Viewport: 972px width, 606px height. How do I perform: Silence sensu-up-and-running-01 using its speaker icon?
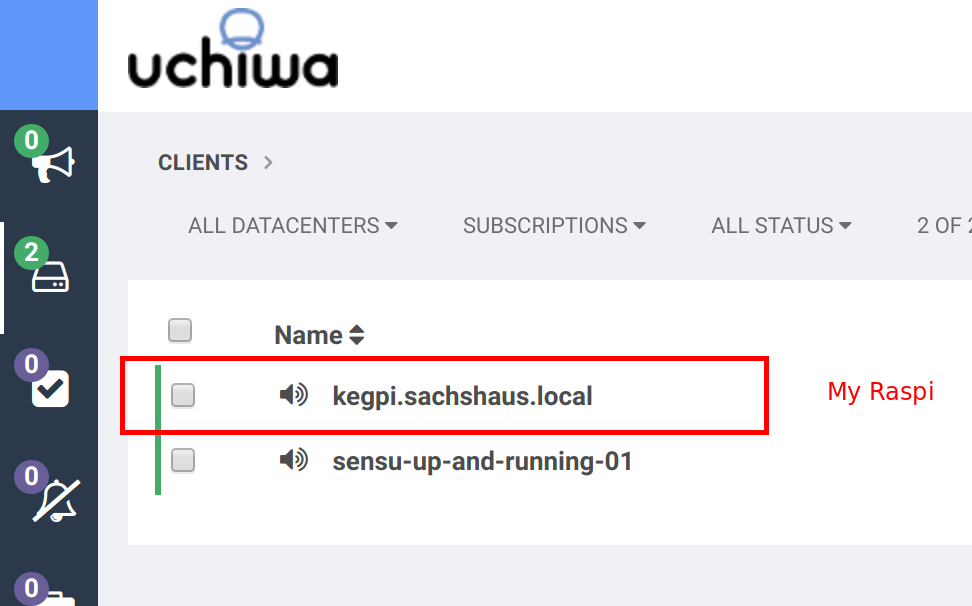point(294,461)
